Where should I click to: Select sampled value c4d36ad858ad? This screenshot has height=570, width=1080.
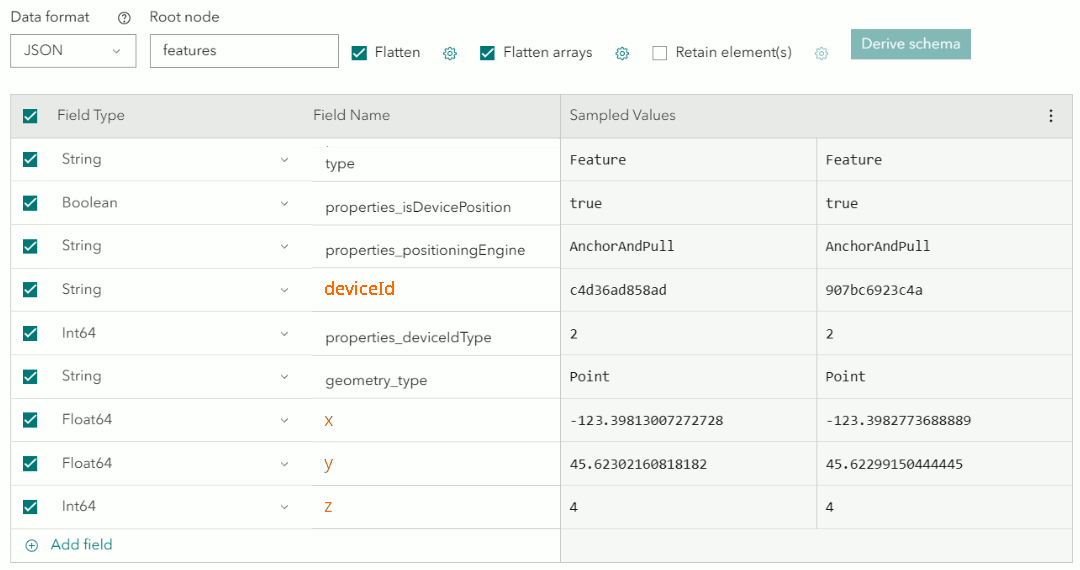(x=618, y=291)
